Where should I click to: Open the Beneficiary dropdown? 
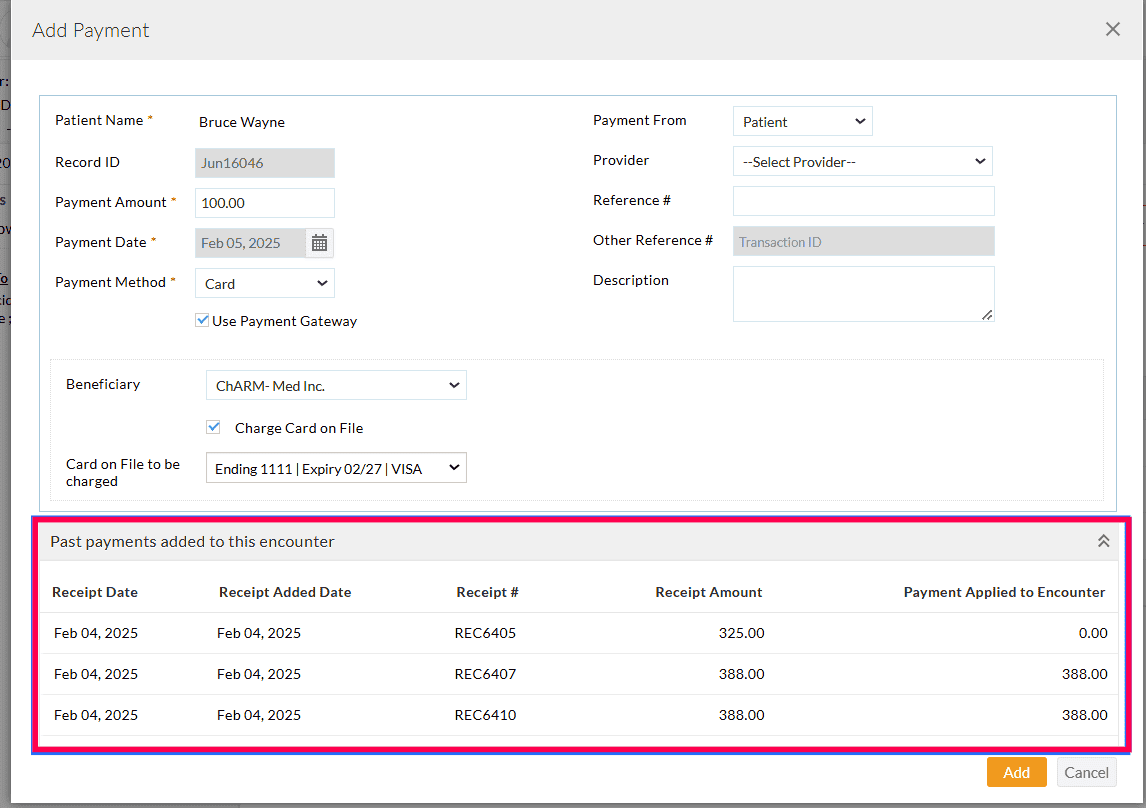(335, 385)
